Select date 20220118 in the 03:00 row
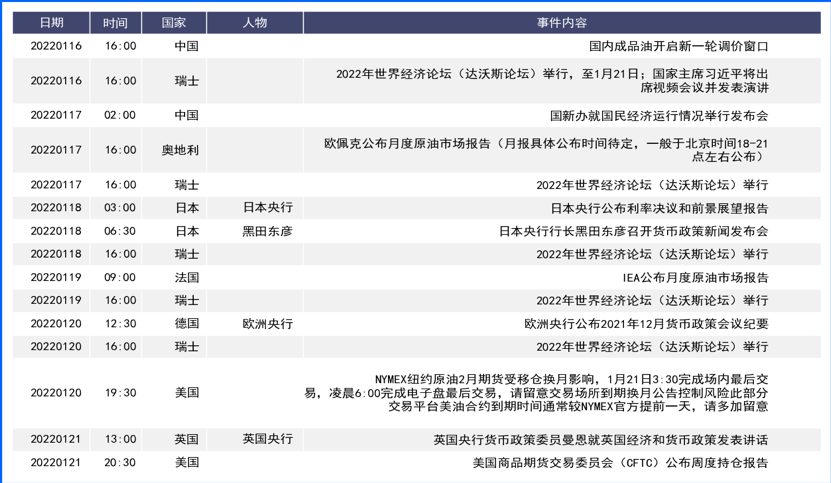831x483 pixels. [x=56, y=207]
